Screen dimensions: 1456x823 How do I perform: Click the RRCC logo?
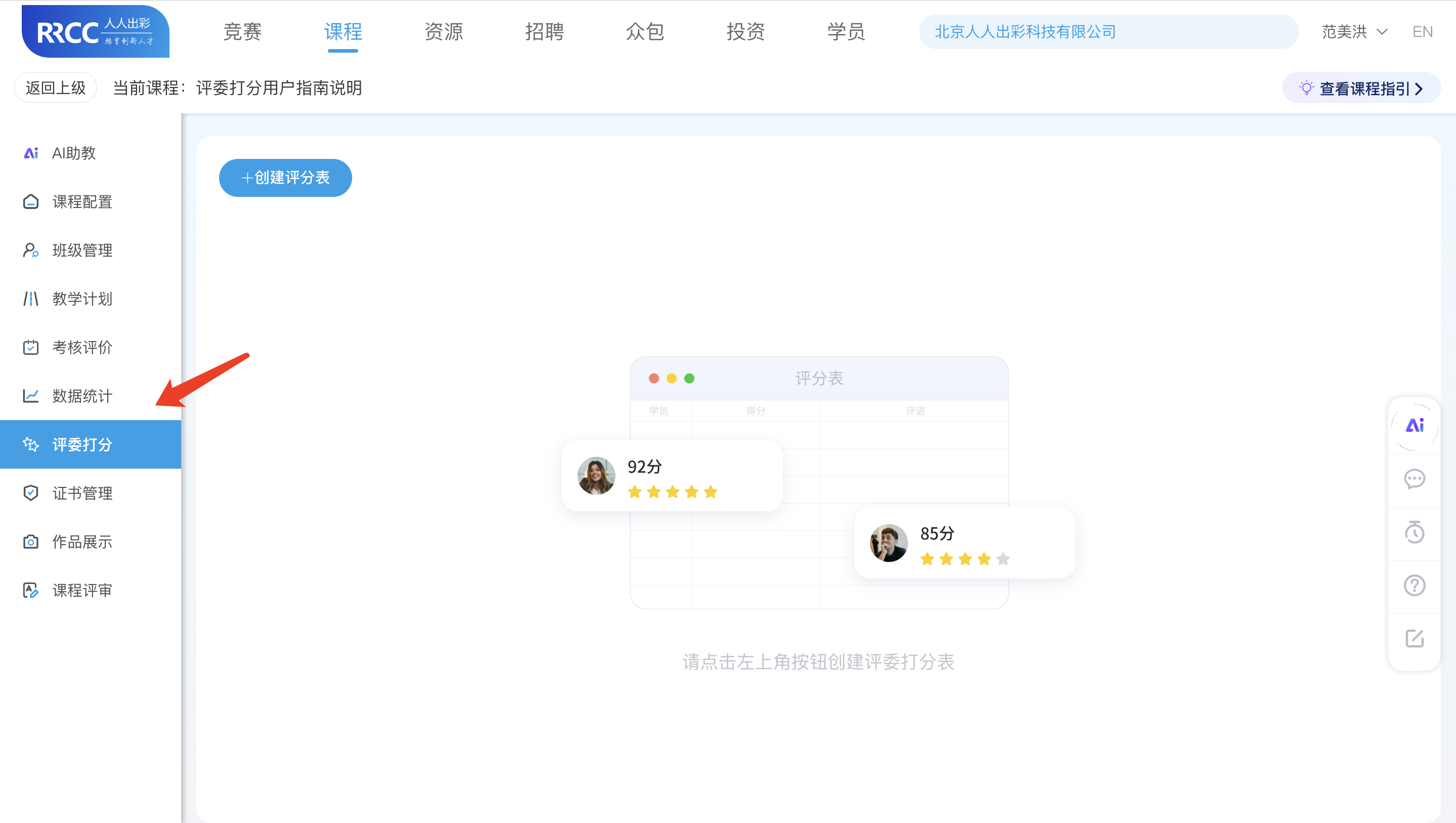(96, 32)
